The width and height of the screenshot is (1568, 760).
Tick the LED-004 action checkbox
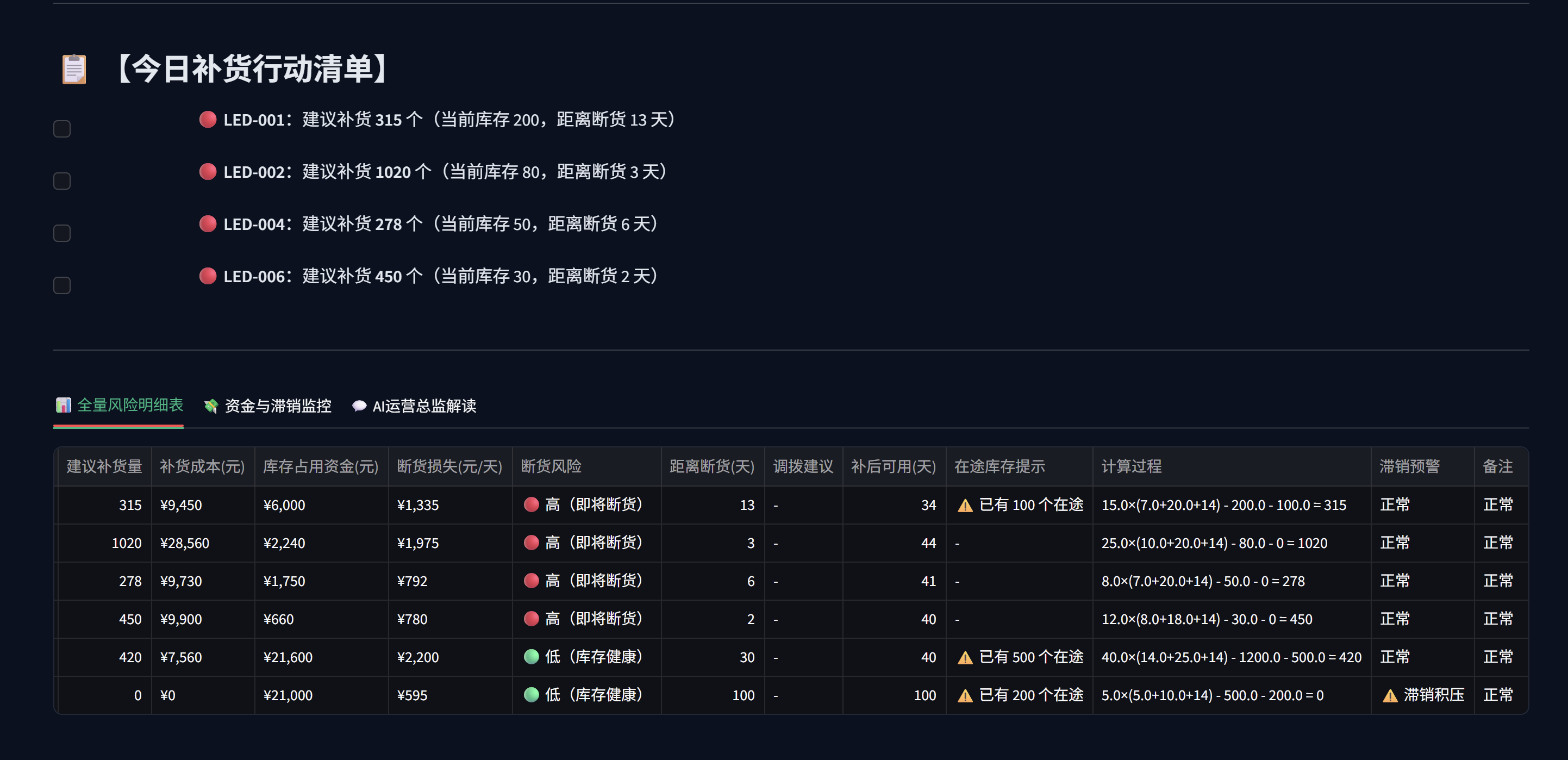point(62,233)
